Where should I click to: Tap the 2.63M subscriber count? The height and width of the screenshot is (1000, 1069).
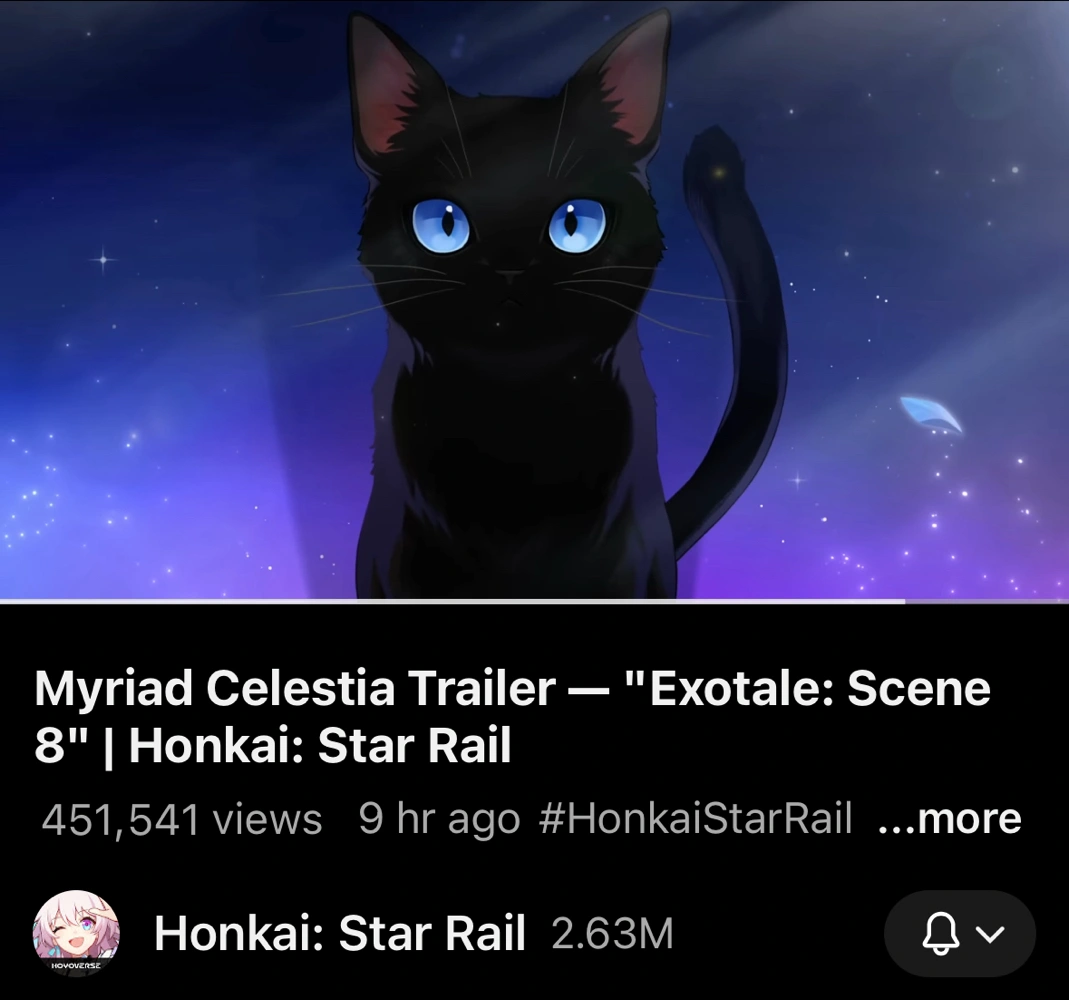612,933
